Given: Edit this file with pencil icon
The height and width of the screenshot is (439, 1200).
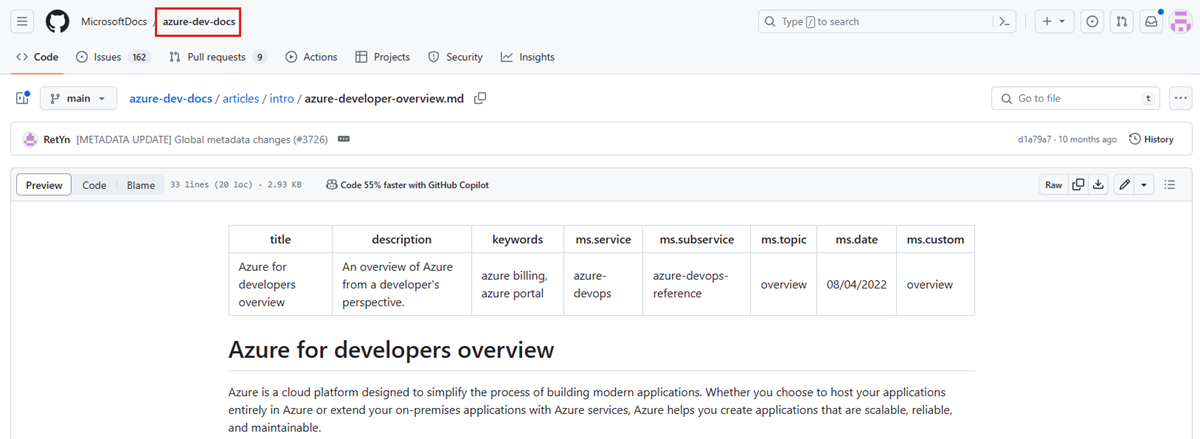Looking at the screenshot, I should (1125, 185).
